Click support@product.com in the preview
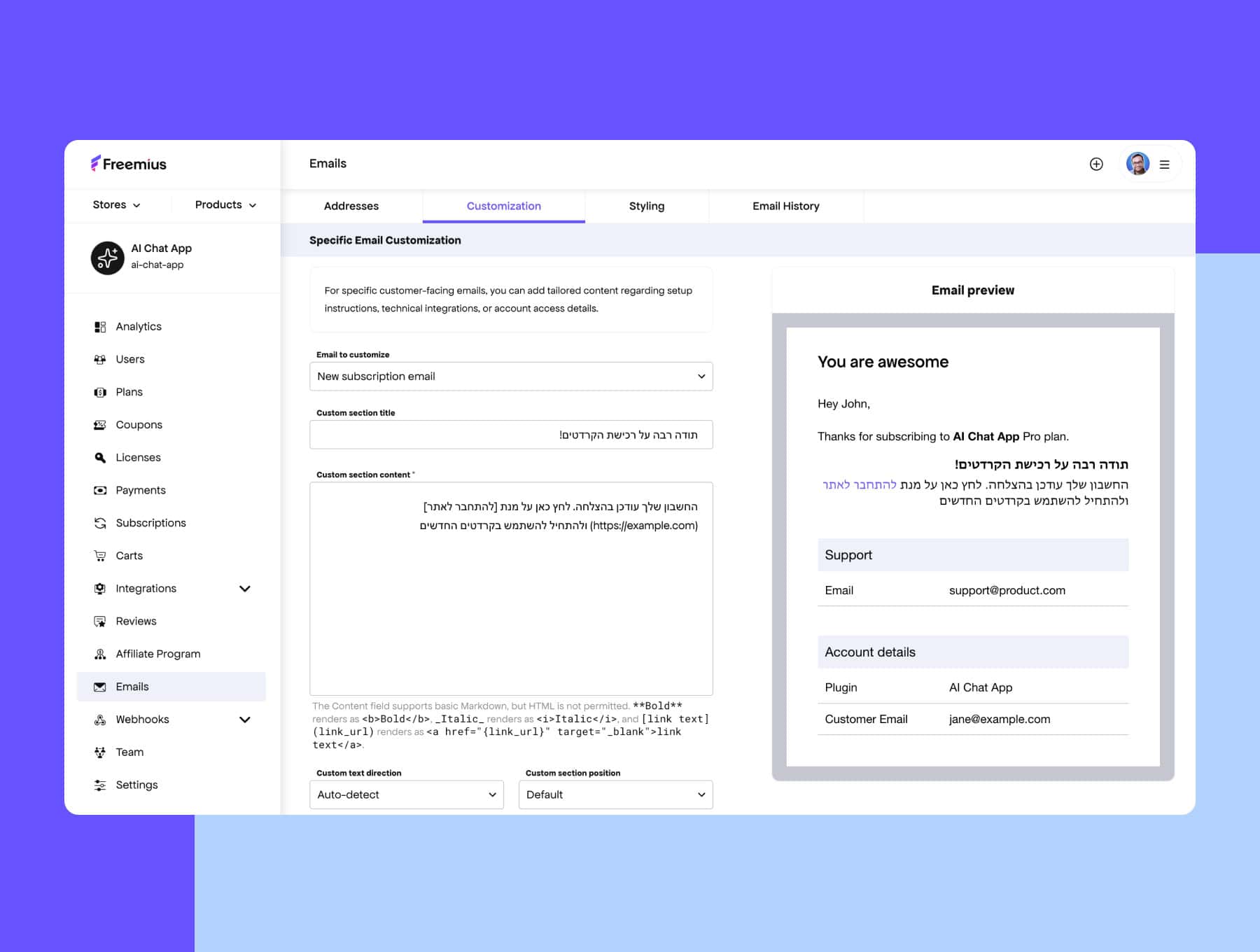This screenshot has width=1260, height=952. click(x=1007, y=591)
